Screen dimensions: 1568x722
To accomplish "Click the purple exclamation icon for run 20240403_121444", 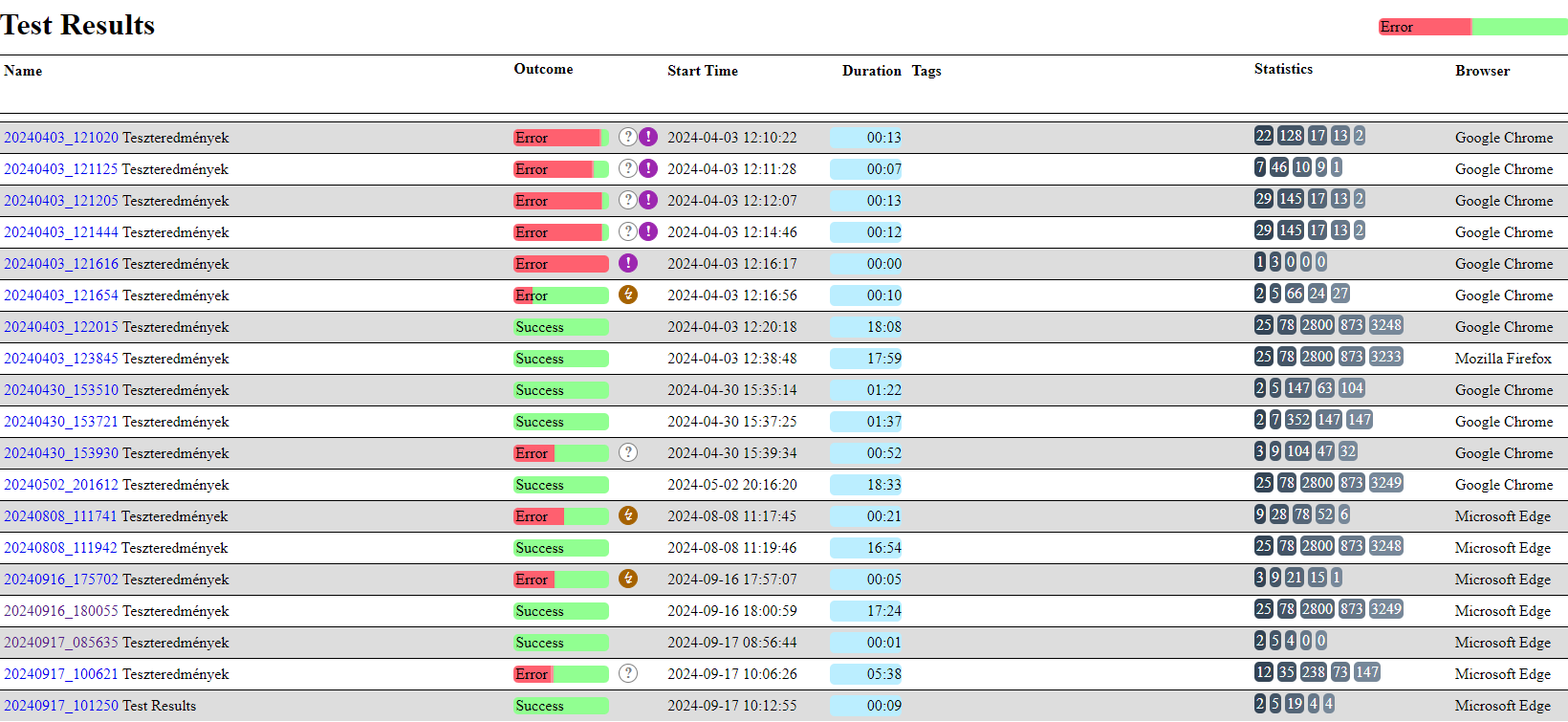I will pos(648,231).
